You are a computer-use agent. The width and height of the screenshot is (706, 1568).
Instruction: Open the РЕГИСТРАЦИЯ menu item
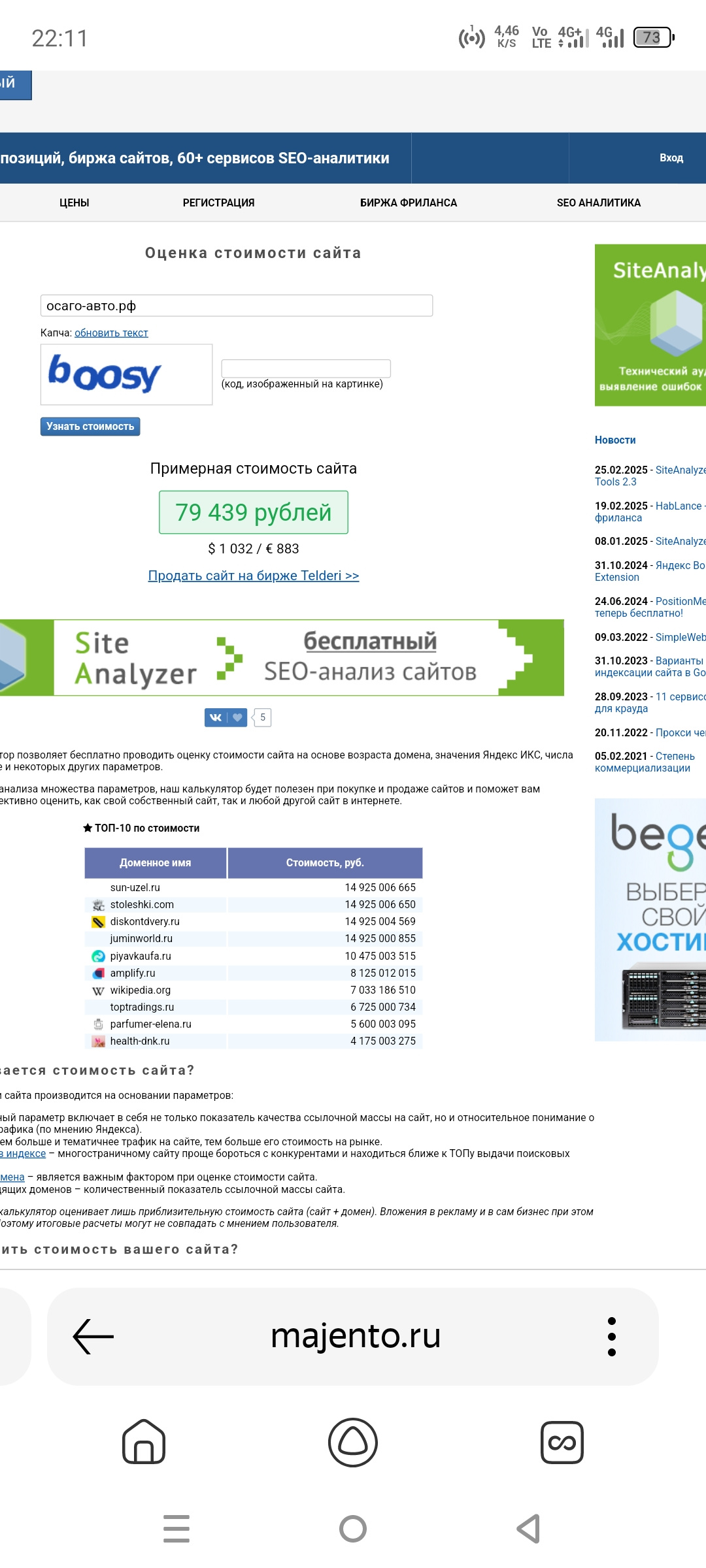[219, 203]
